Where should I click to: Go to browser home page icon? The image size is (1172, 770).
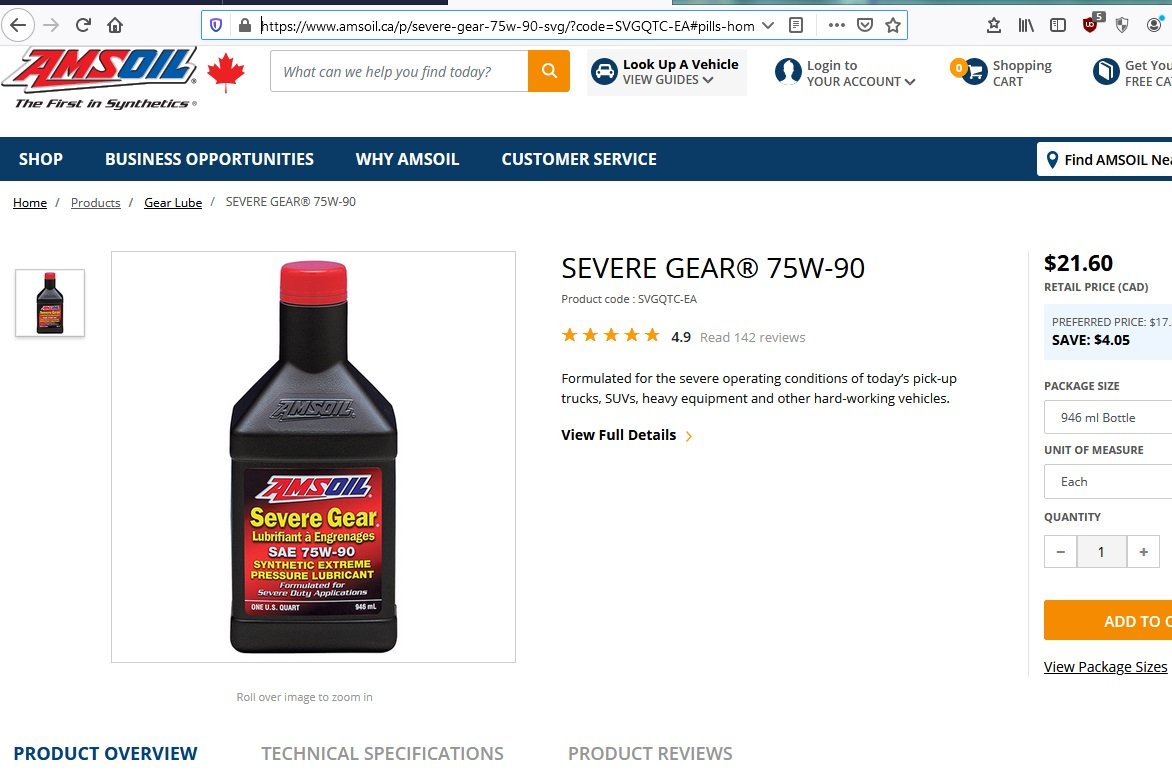(115, 25)
